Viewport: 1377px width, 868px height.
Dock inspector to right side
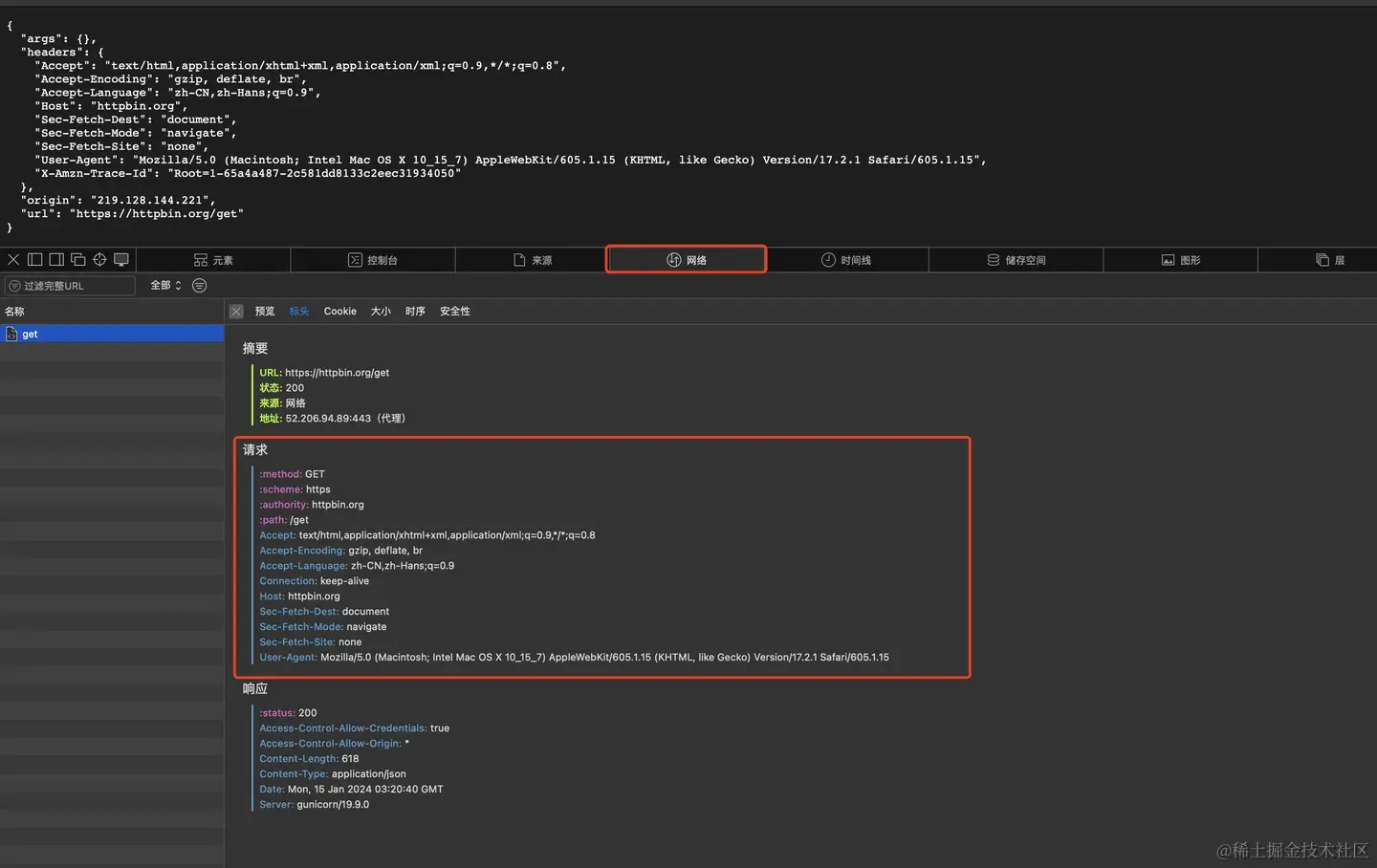tap(56, 259)
